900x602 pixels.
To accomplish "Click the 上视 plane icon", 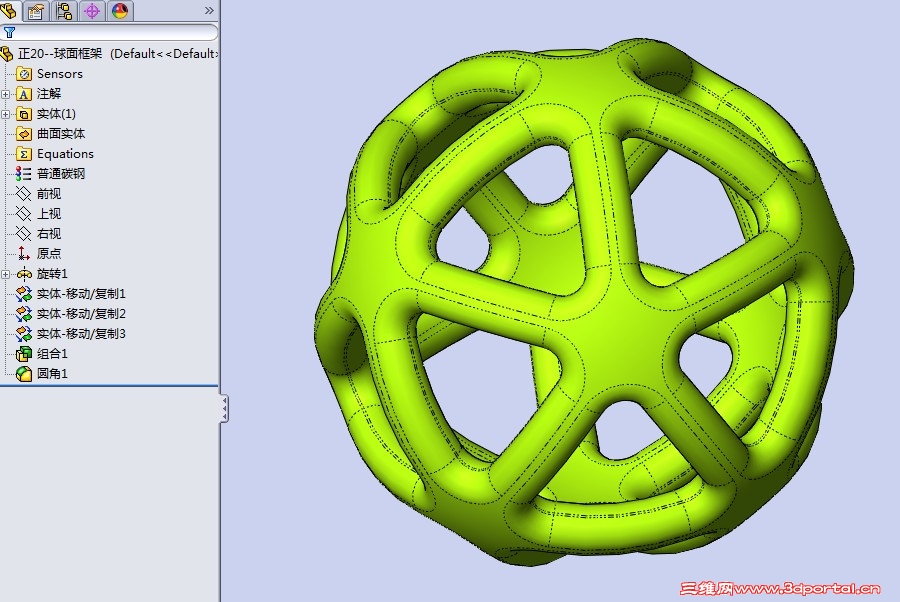I will pyautogui.click(x=24, y=213).
